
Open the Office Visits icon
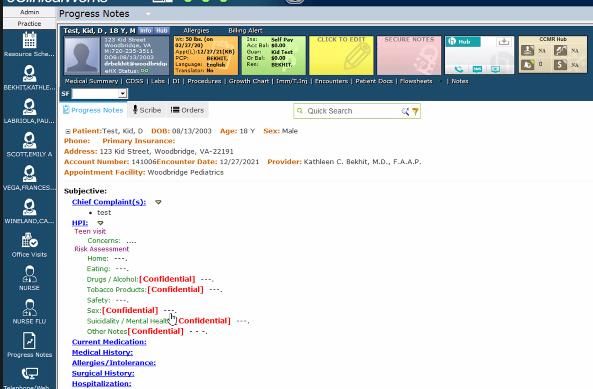click(29, 240)
